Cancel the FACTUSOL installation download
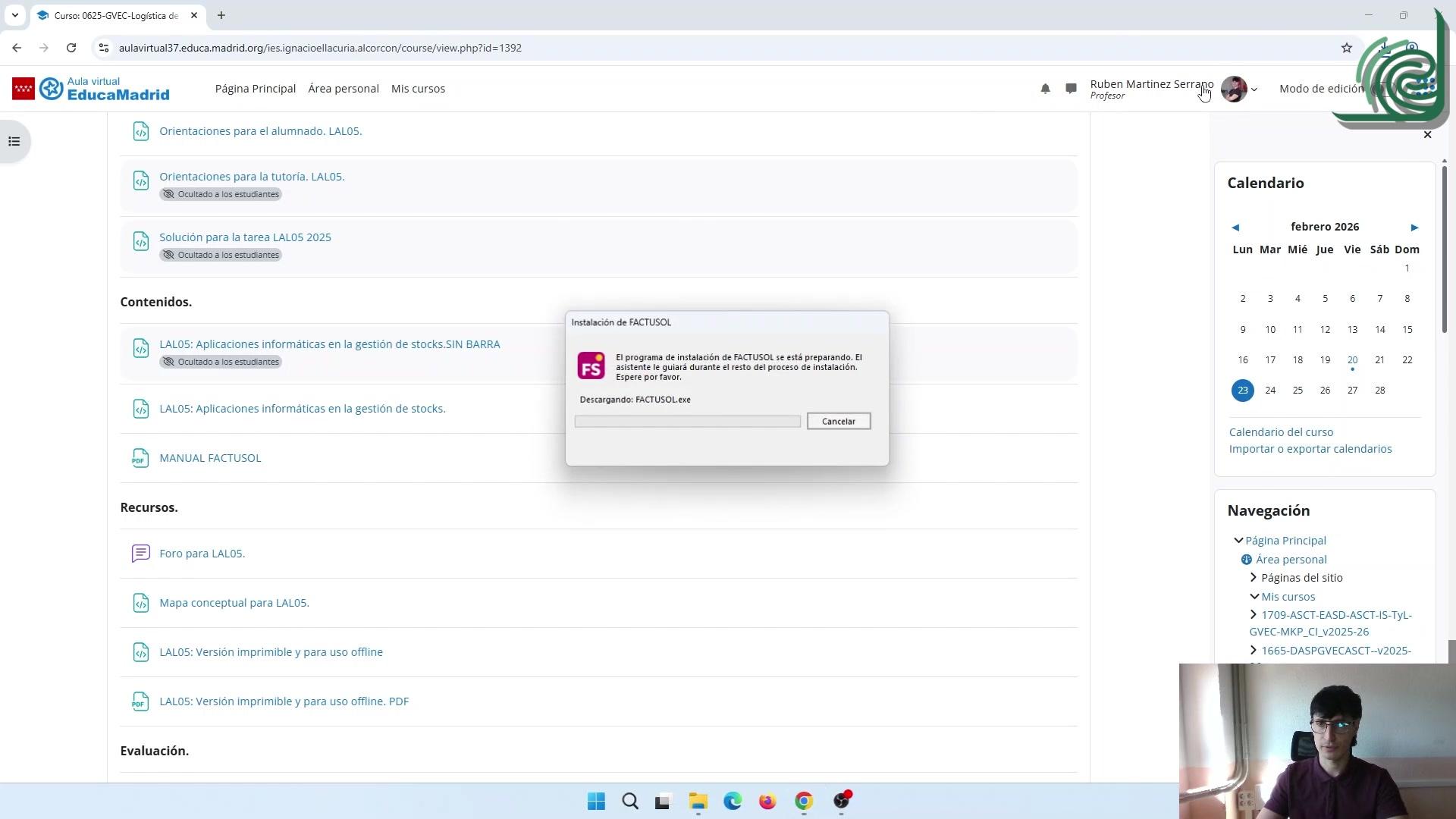Image resolution: width=1456 pixels, height=819 pixels. tap(838, 422)
